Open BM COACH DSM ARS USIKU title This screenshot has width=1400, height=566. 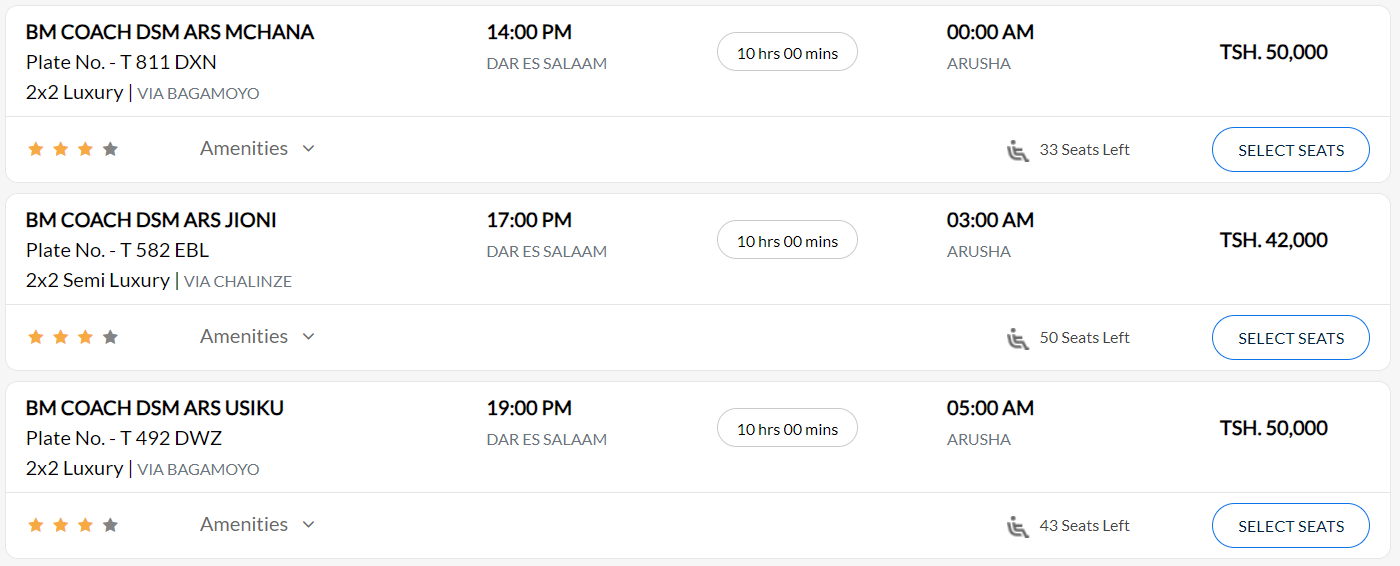pos(155,408)
